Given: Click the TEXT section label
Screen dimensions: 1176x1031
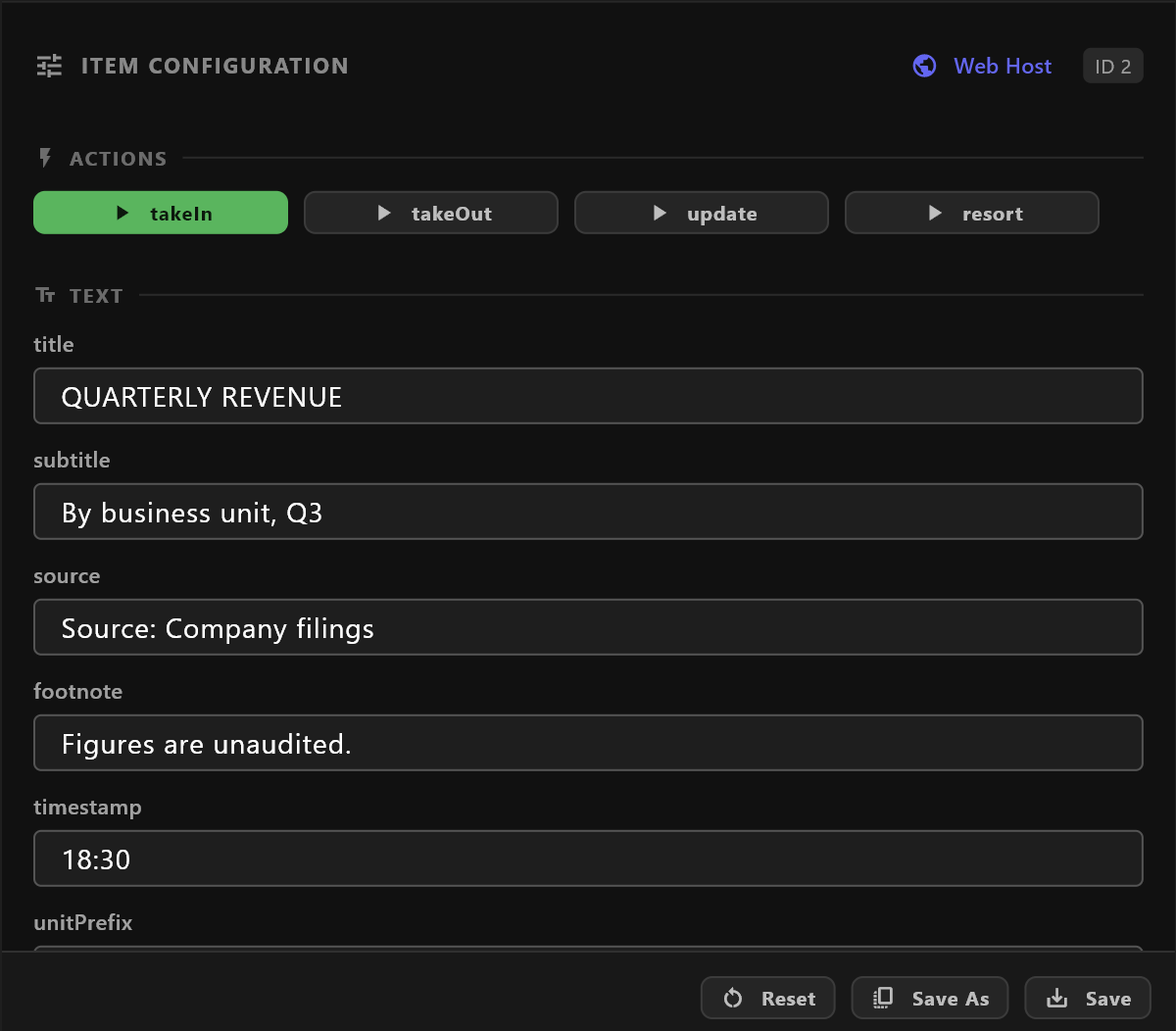Looking at the screenshot, I should [96, 296].
